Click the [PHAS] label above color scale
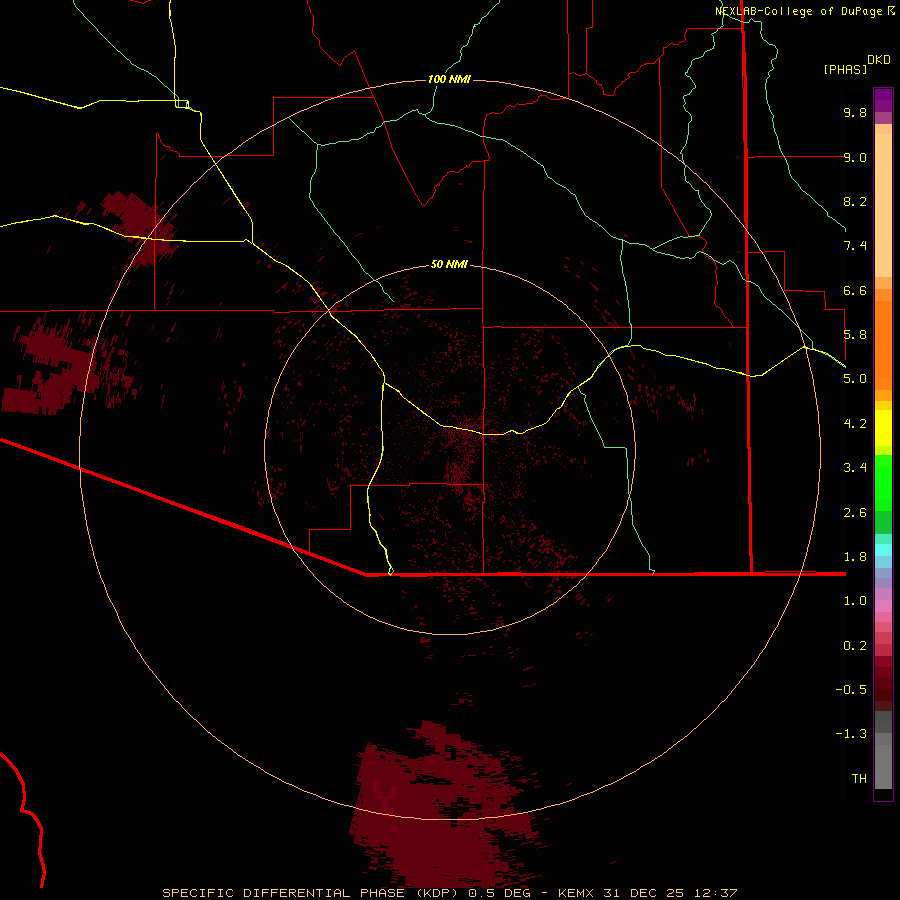Viewport: 900px width, 900px height. (845, 70)
